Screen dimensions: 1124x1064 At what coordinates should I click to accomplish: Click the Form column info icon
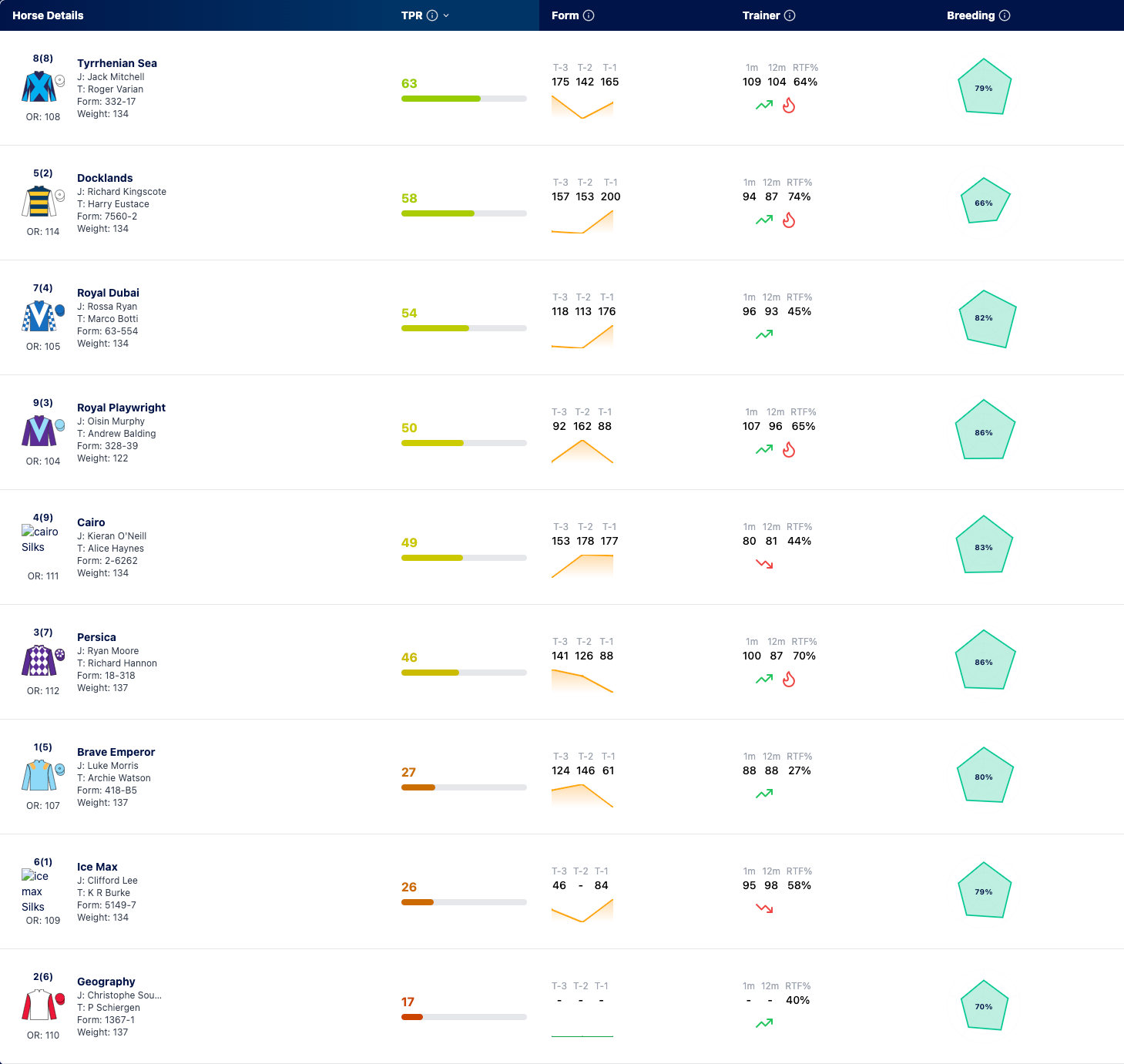coord(589,15)
